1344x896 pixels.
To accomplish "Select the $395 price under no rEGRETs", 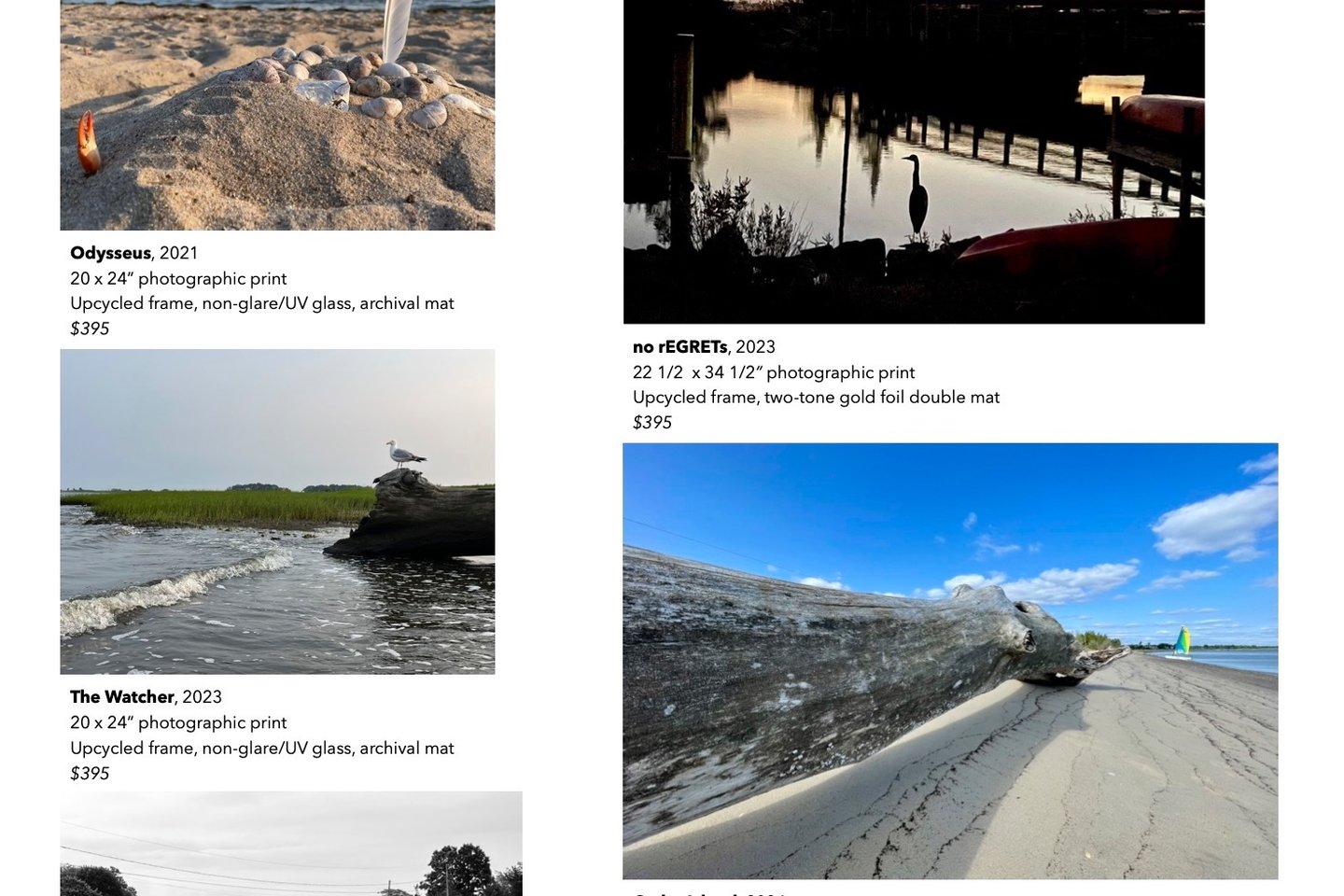I will (x=652, y=423).
